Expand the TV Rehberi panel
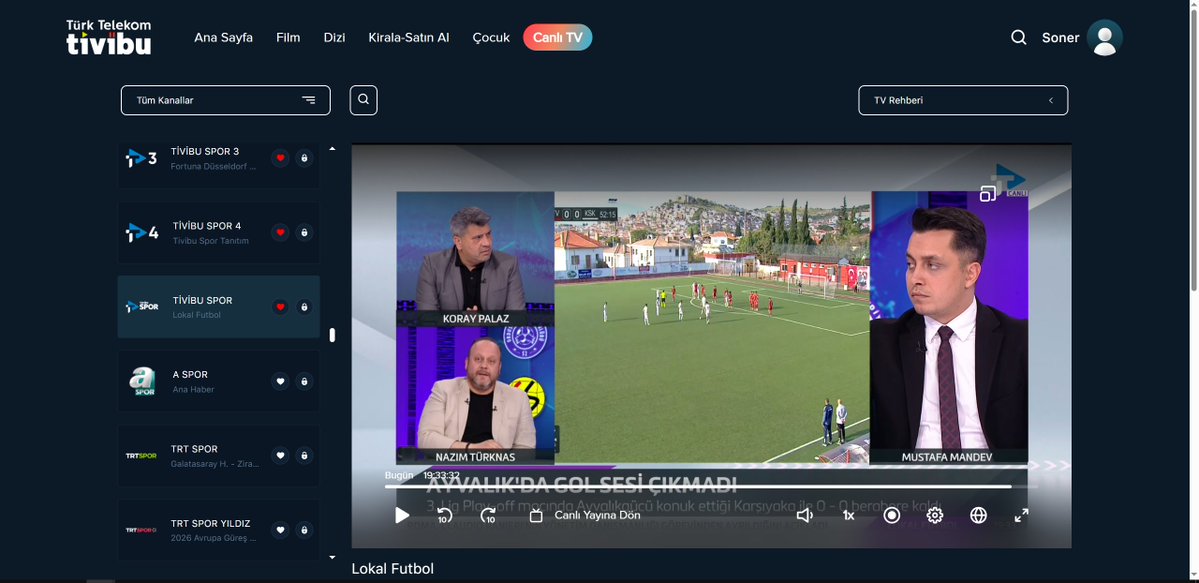1199x583 pixels. click(963, 100)
